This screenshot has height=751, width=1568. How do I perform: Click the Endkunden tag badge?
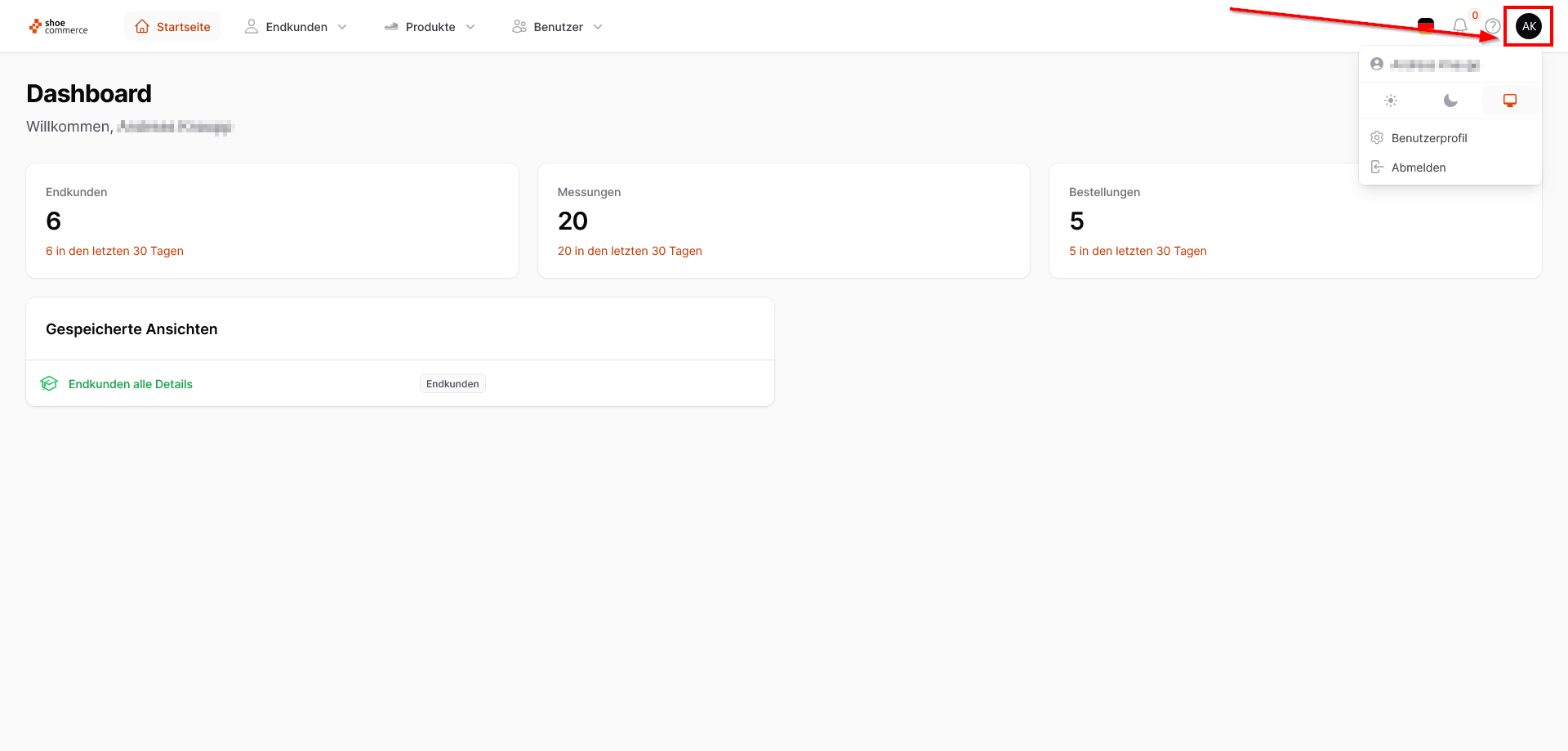point(452,384)
